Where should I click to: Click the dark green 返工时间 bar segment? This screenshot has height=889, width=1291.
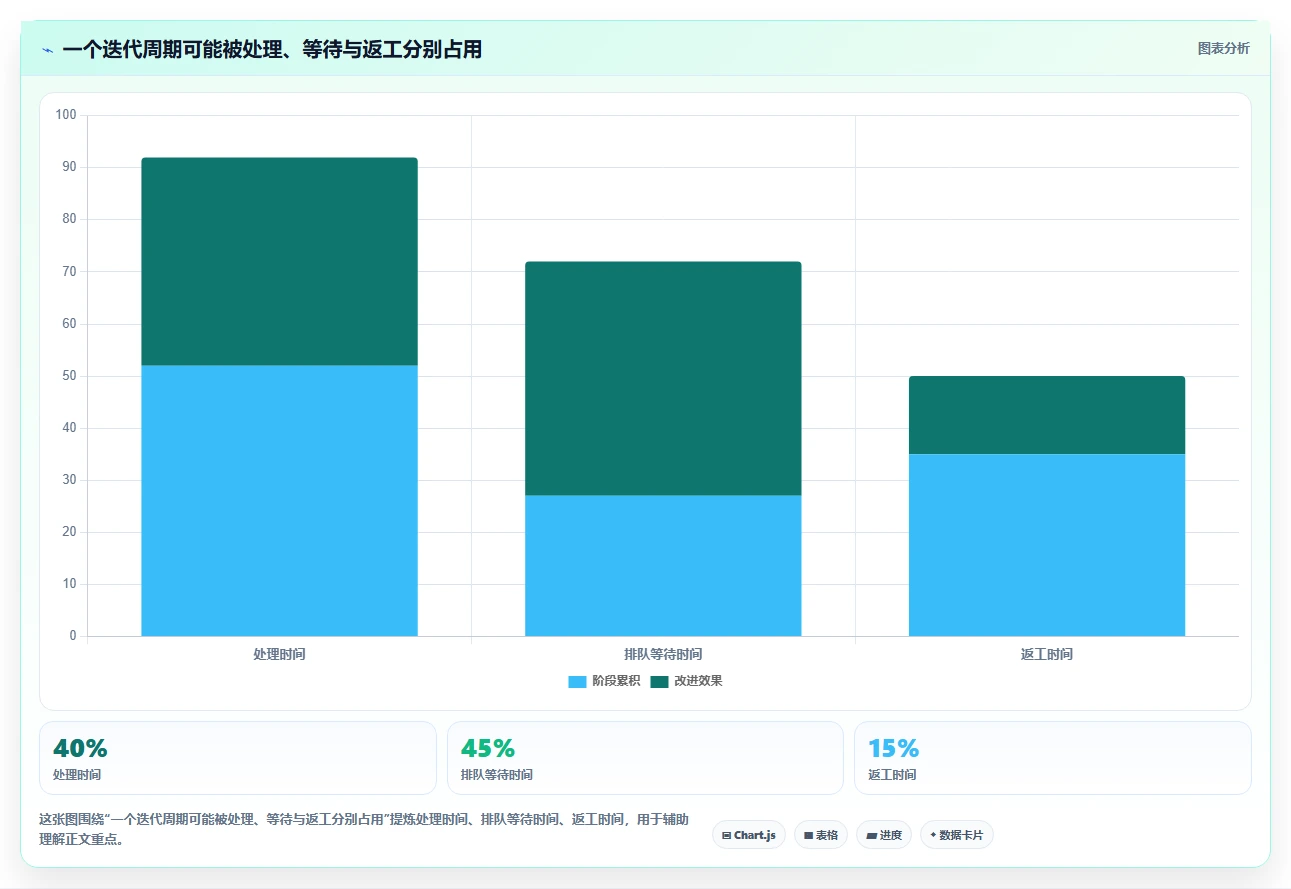(x=1047, y=415)
